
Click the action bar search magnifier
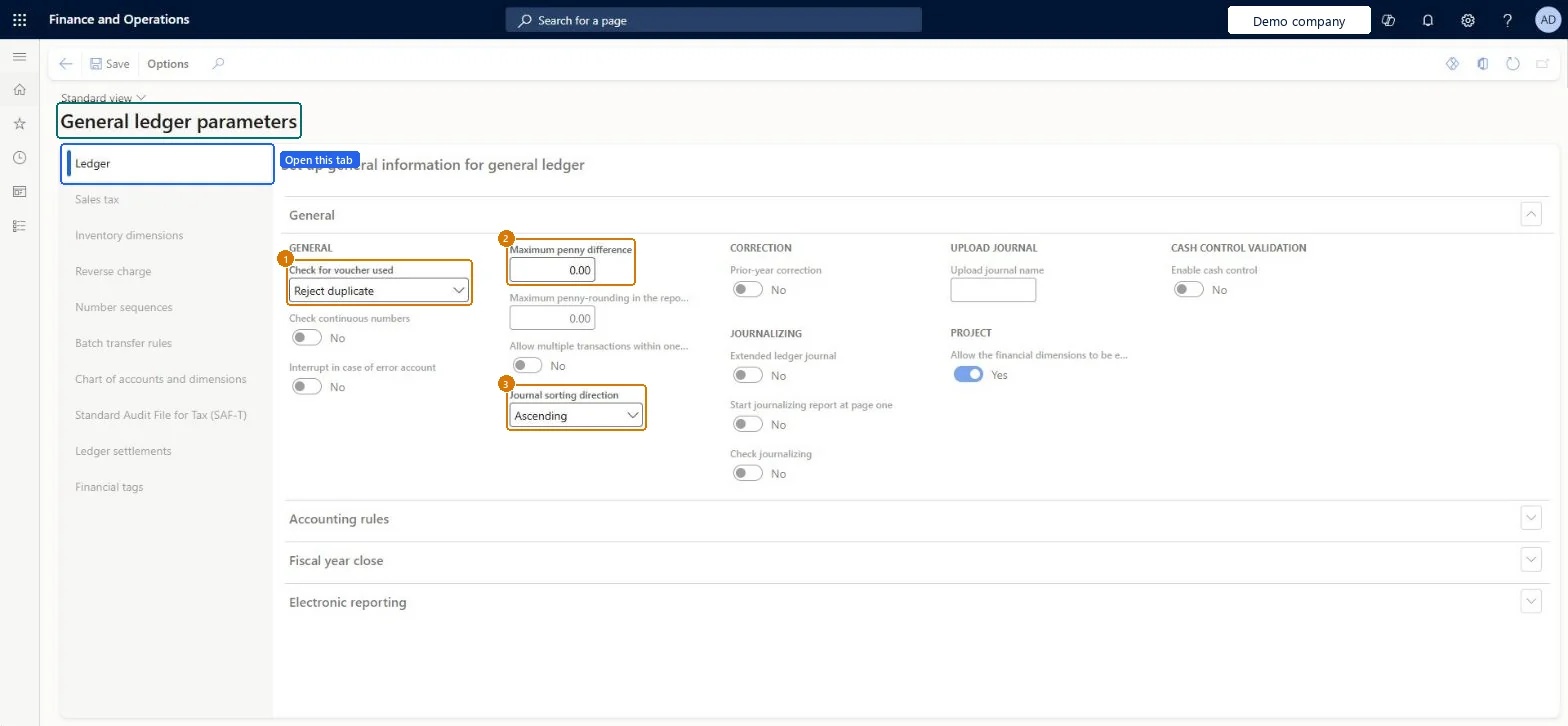218,63
